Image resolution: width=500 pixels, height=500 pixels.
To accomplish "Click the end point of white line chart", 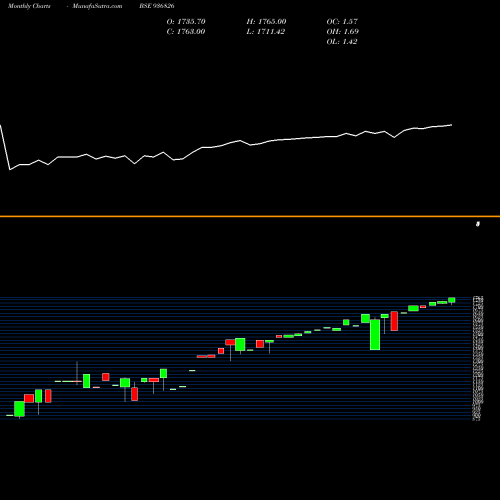I will (x=452, y=125).
